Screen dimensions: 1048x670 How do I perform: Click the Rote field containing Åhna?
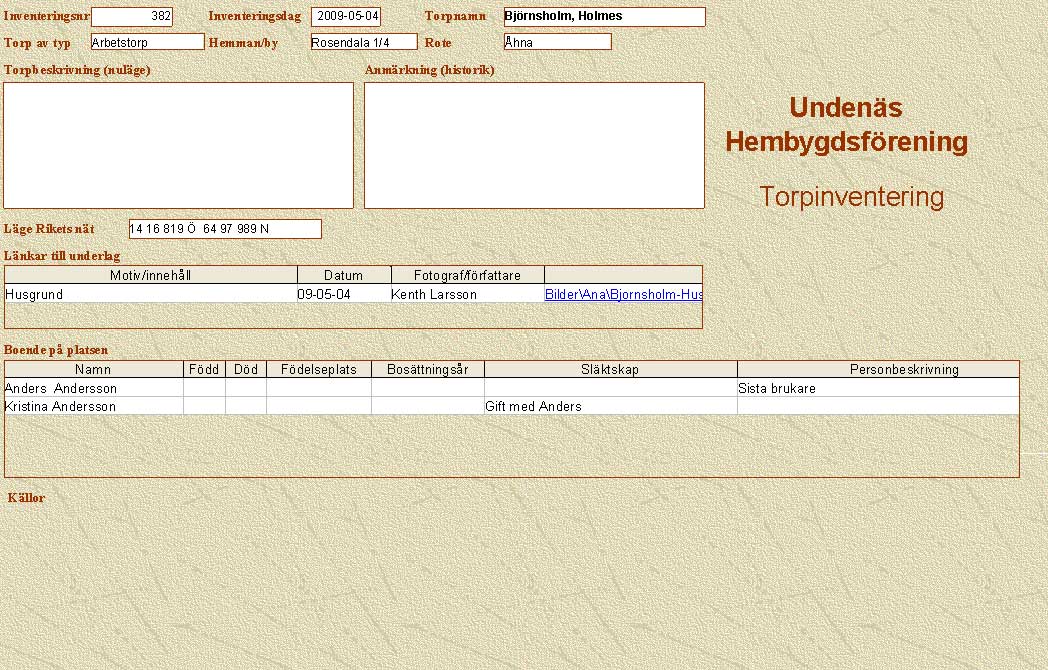[x=557, y=42]
